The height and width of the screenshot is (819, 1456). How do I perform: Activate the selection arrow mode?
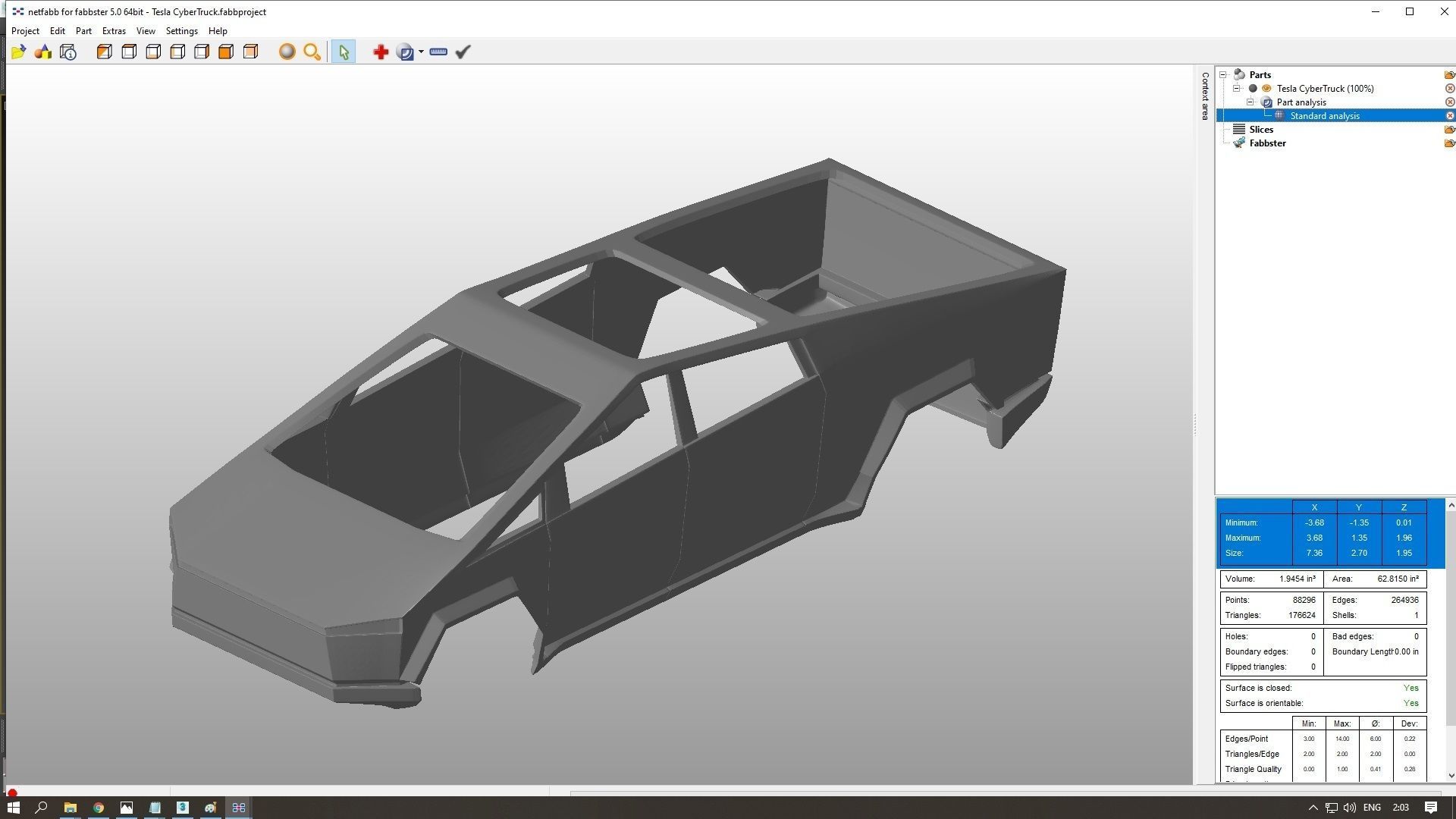pos(344,52)
